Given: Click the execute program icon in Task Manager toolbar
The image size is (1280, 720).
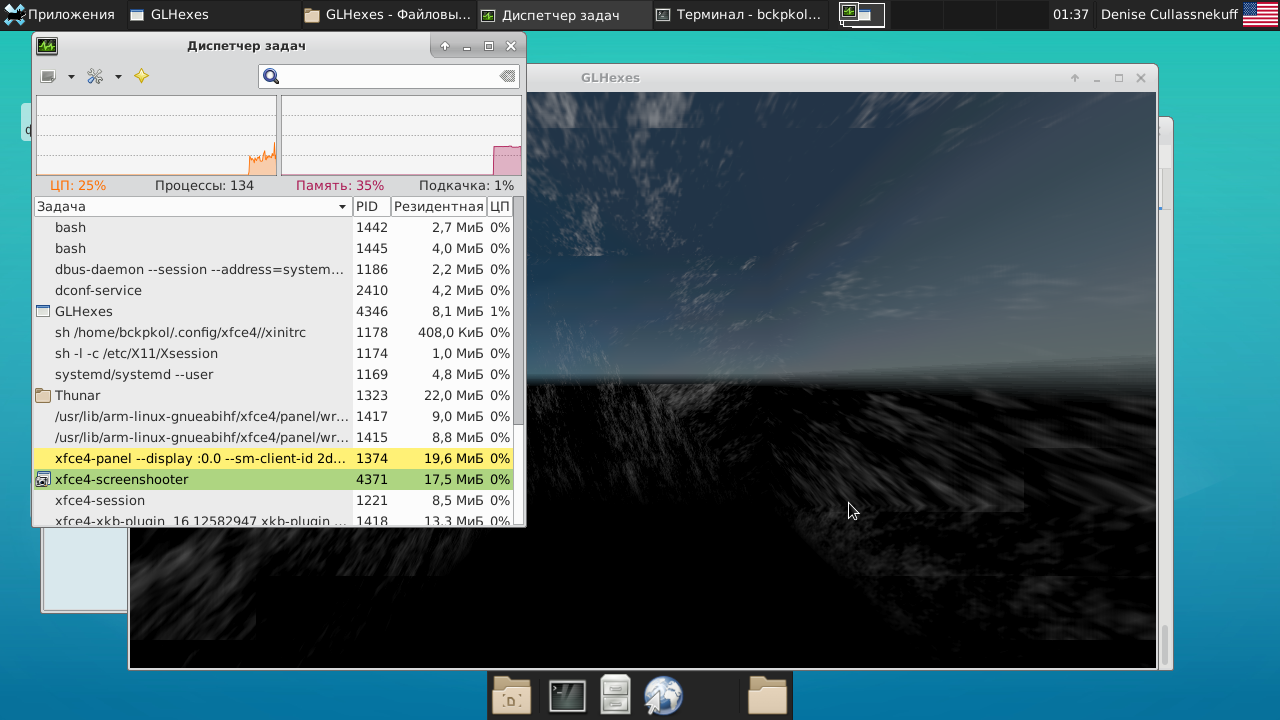Looking at the screenshot, I should click(48, 77).
